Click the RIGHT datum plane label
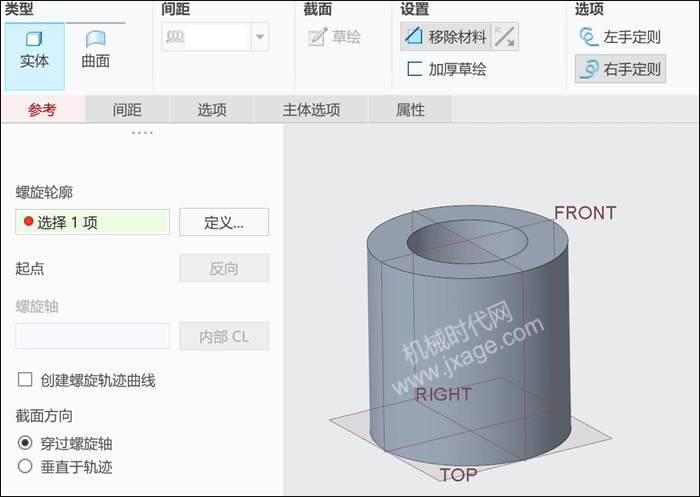The height and width of the screenshot is (497, 700). pos(443,395)
